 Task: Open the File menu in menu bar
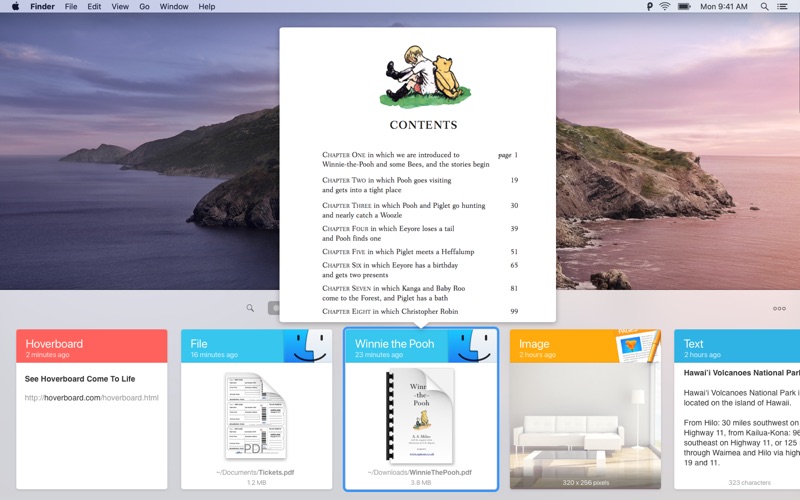[71, 7]
